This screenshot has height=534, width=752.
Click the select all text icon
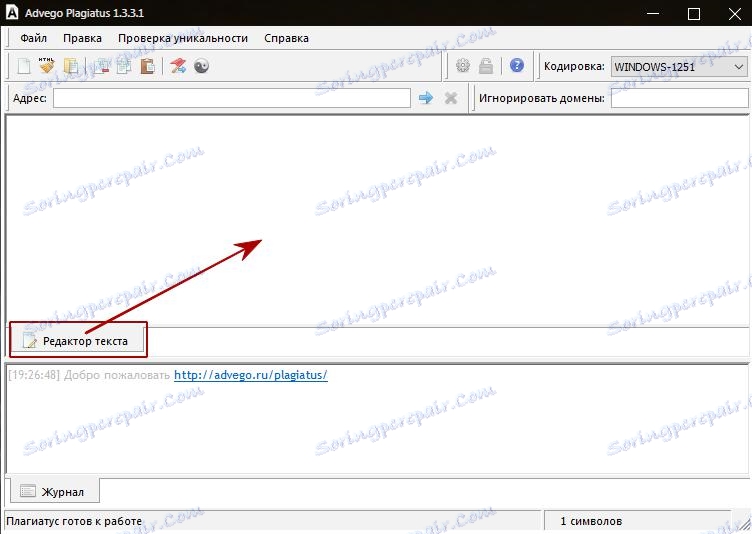[70, 66]
